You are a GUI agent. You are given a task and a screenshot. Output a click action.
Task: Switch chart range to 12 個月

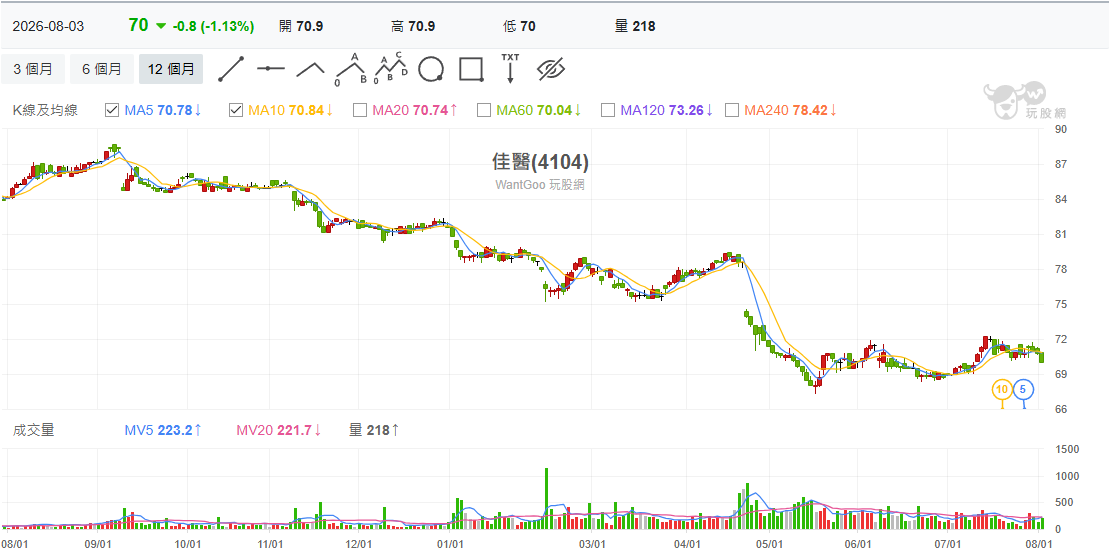[171, 69]
